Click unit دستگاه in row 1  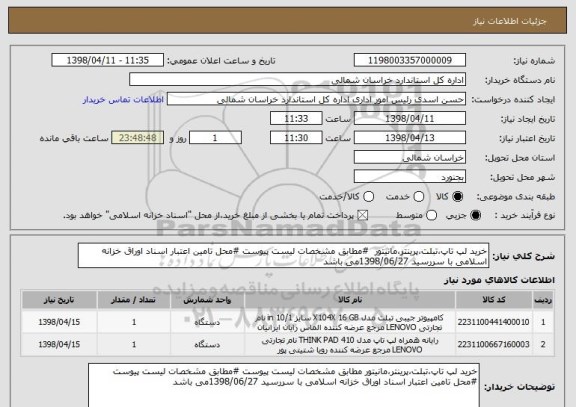click(207, 322)
